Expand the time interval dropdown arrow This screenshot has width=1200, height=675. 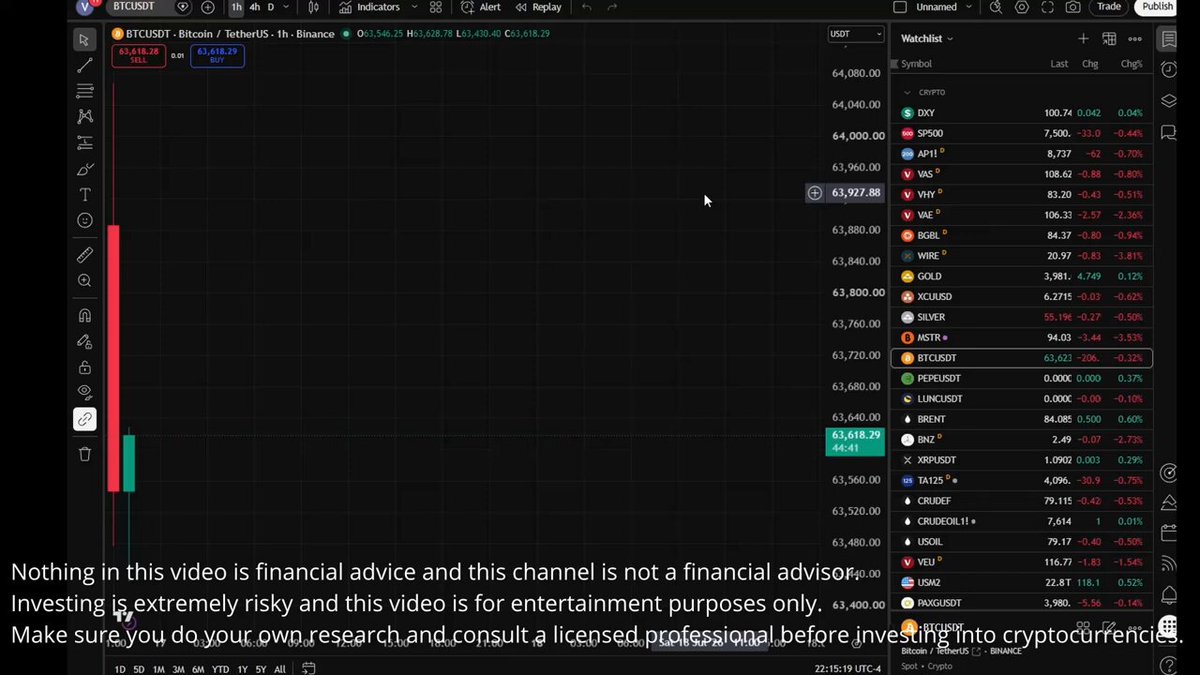pos(288,7)
